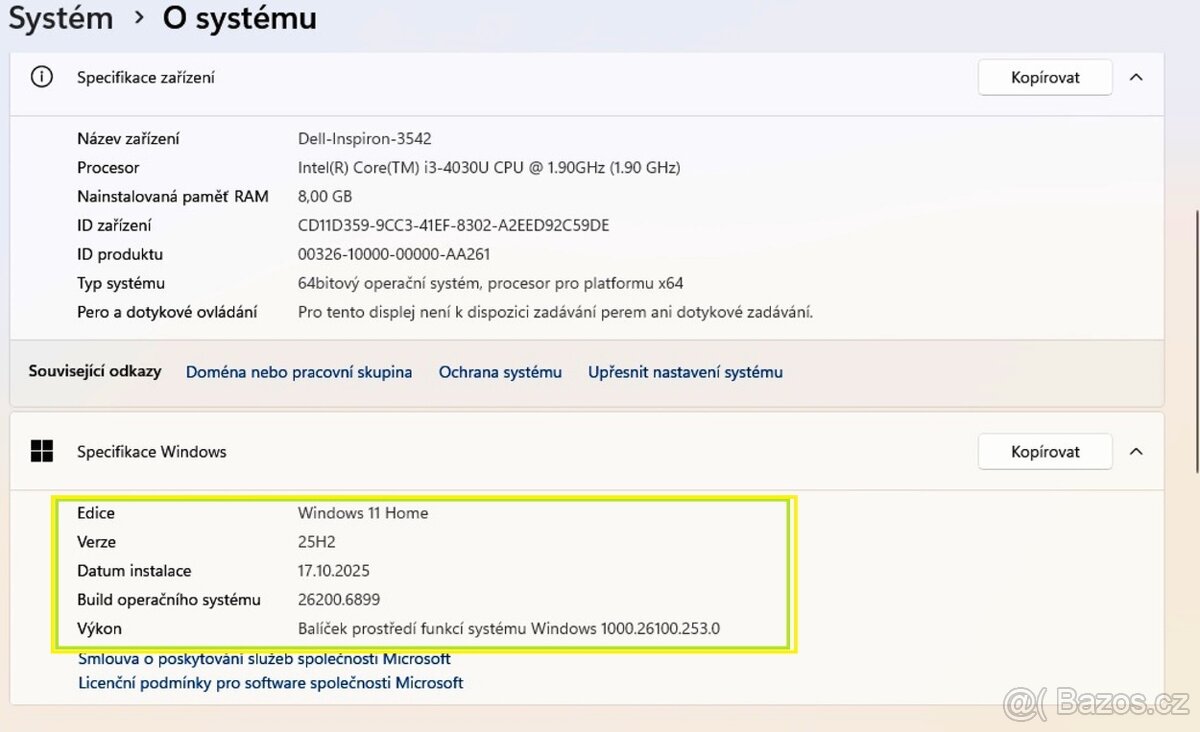
Task: Click the Windows logo icon beside Specifikace Windows
Action: coord(42,452)
